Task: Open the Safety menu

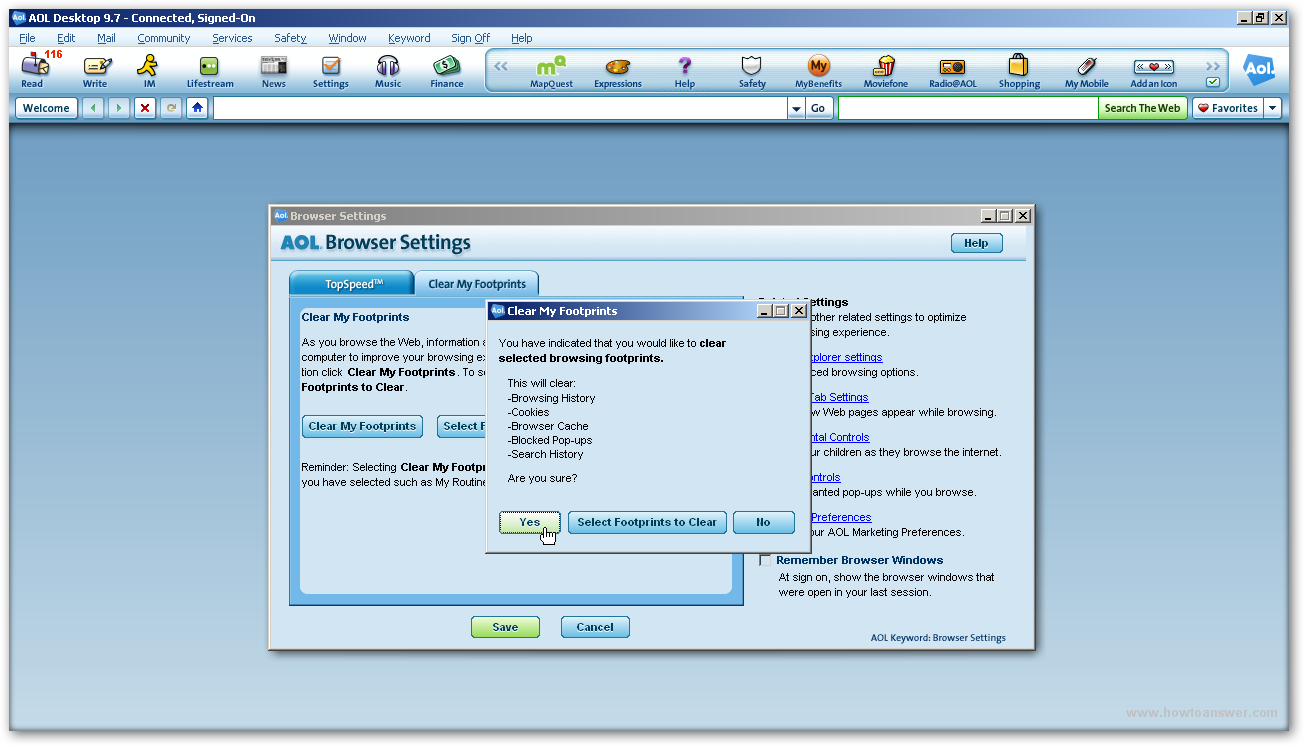Action: pyautogui.click(x=290, y=38)
